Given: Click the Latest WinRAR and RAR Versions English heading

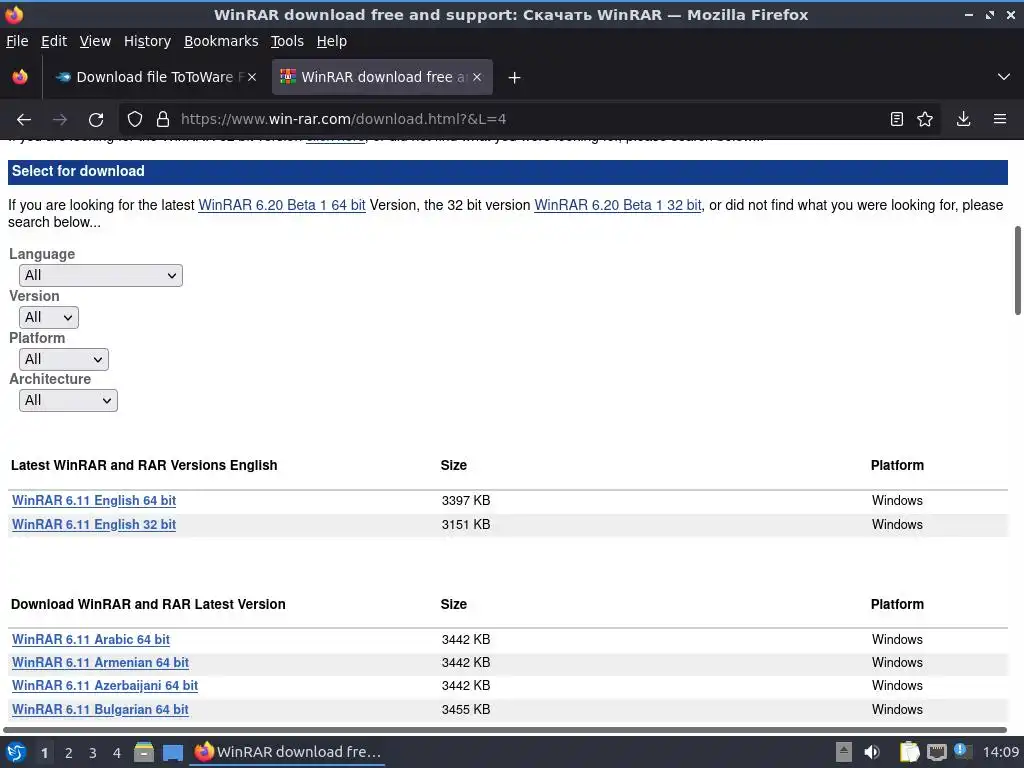Looking at the screenshot, I should tap(144, 466).
